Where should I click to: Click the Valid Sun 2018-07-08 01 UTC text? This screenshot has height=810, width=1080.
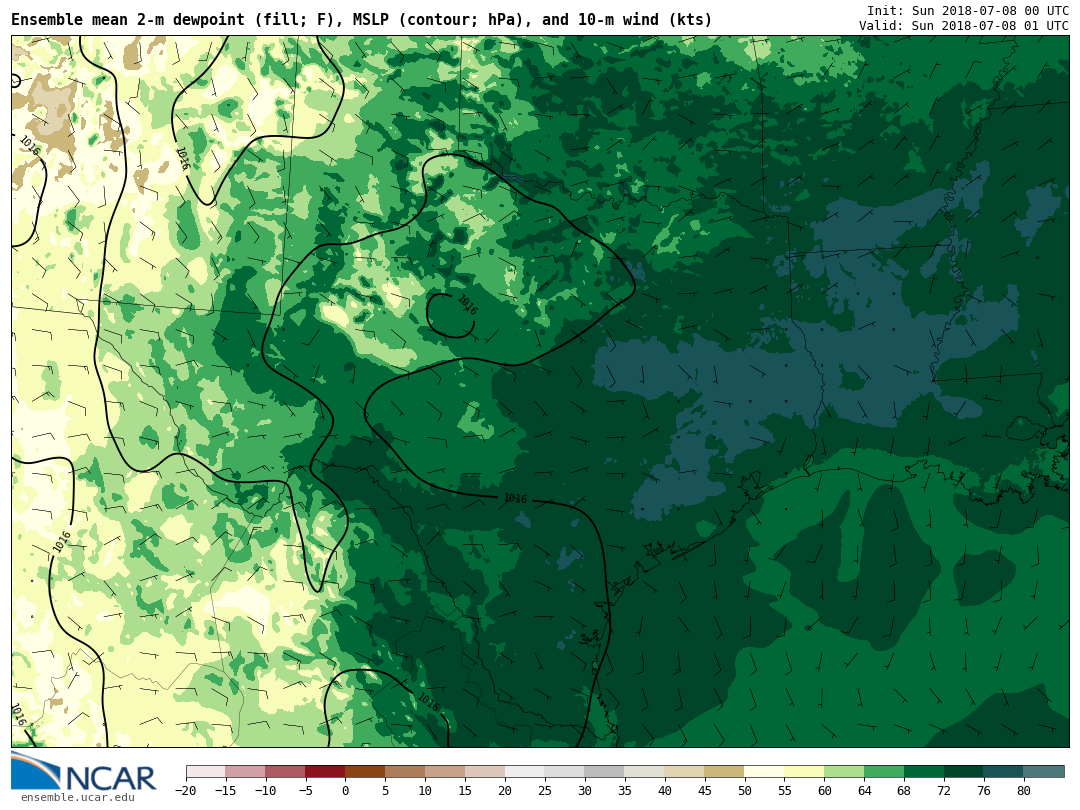[x=963, y=26]
